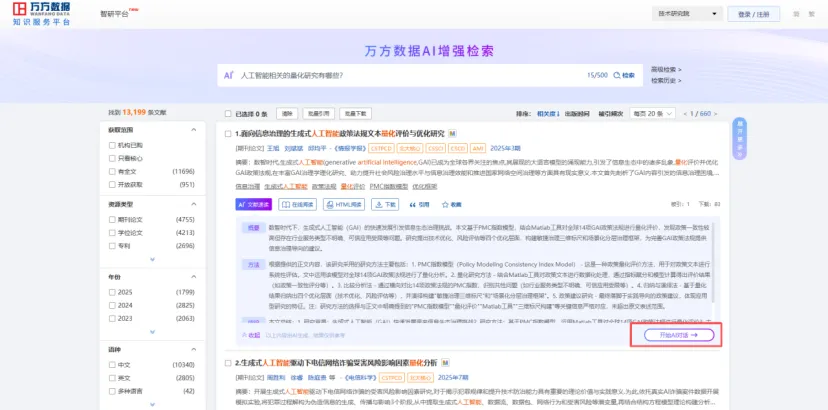
Task: Click the 登录 / 注册 button
Action: tap(753, 14)
